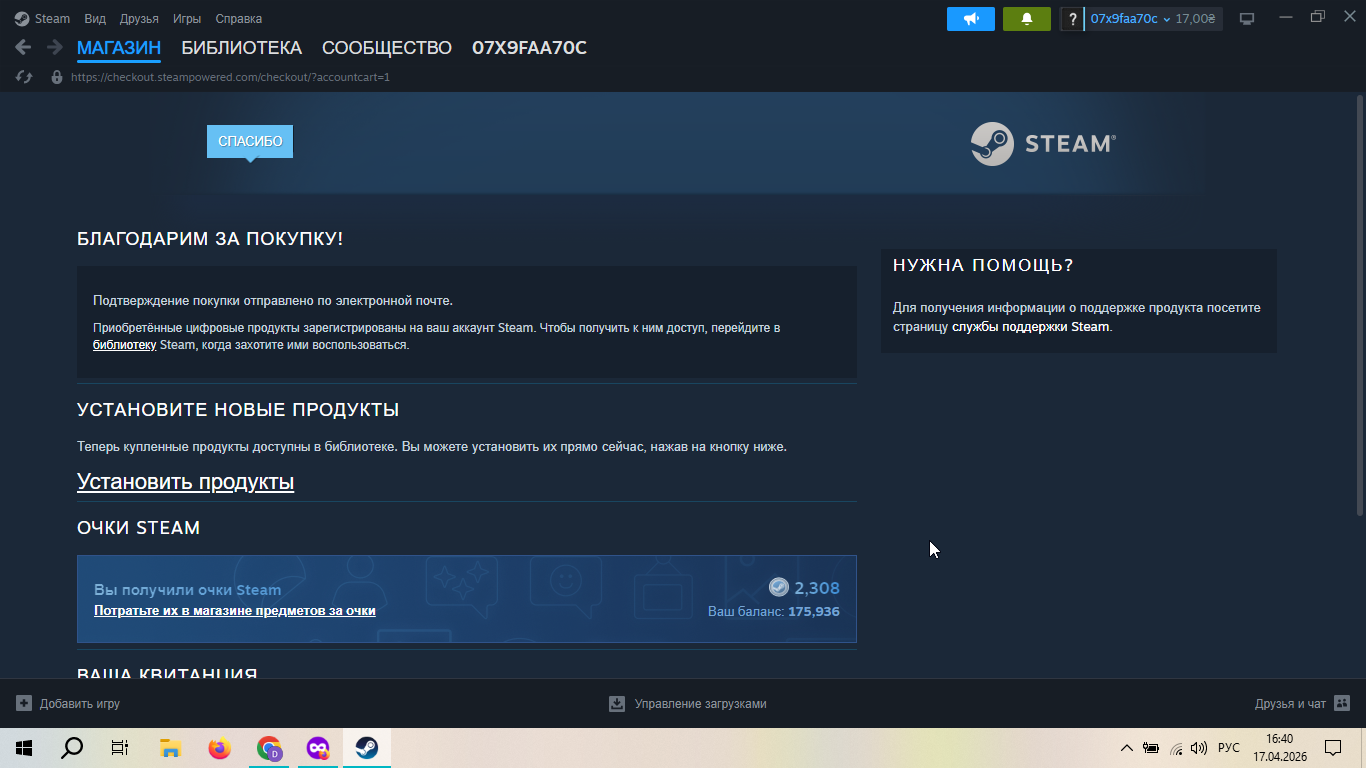Open the friends and chat icon

pyautogui.click(x=1342, y=703)
